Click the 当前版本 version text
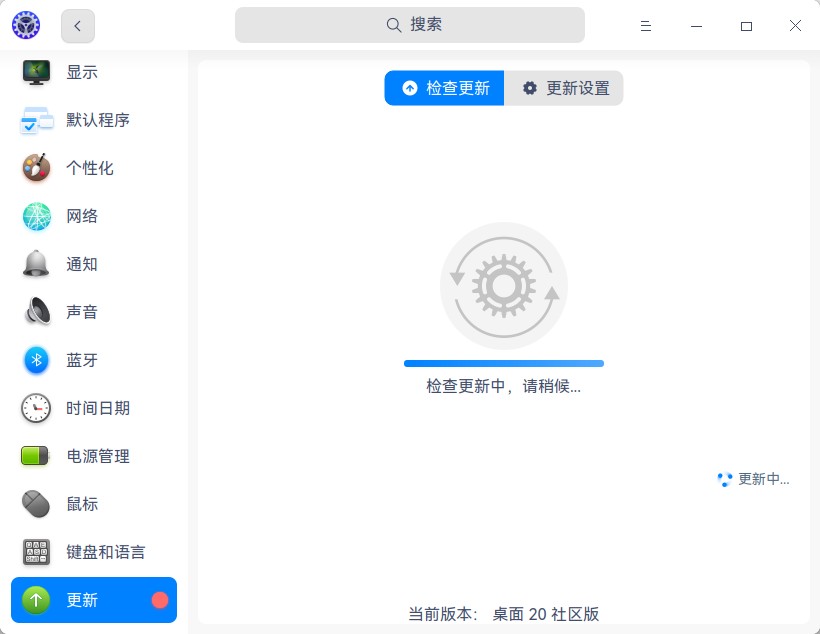Image resolution: width=820 pixels, height=634 pixels. coord(504,614)
